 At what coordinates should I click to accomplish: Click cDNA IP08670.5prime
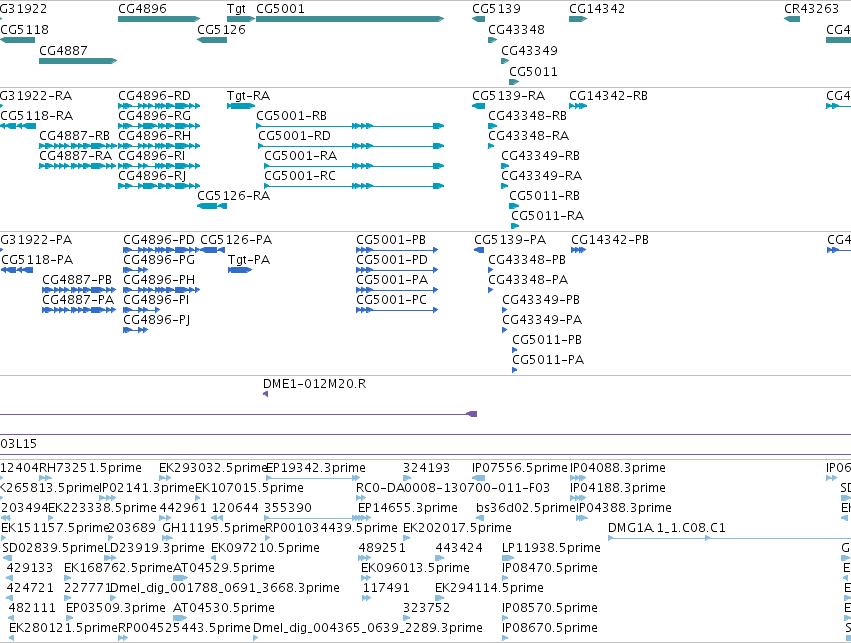coord(505,638)
